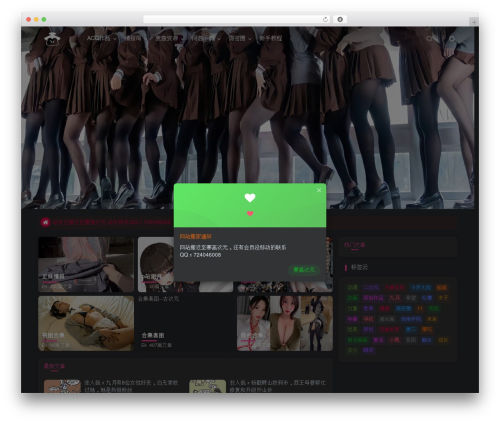This screenshot has width=500, height=423.
Task: Open the second latest article title link
Action: [x=278, y=386]
